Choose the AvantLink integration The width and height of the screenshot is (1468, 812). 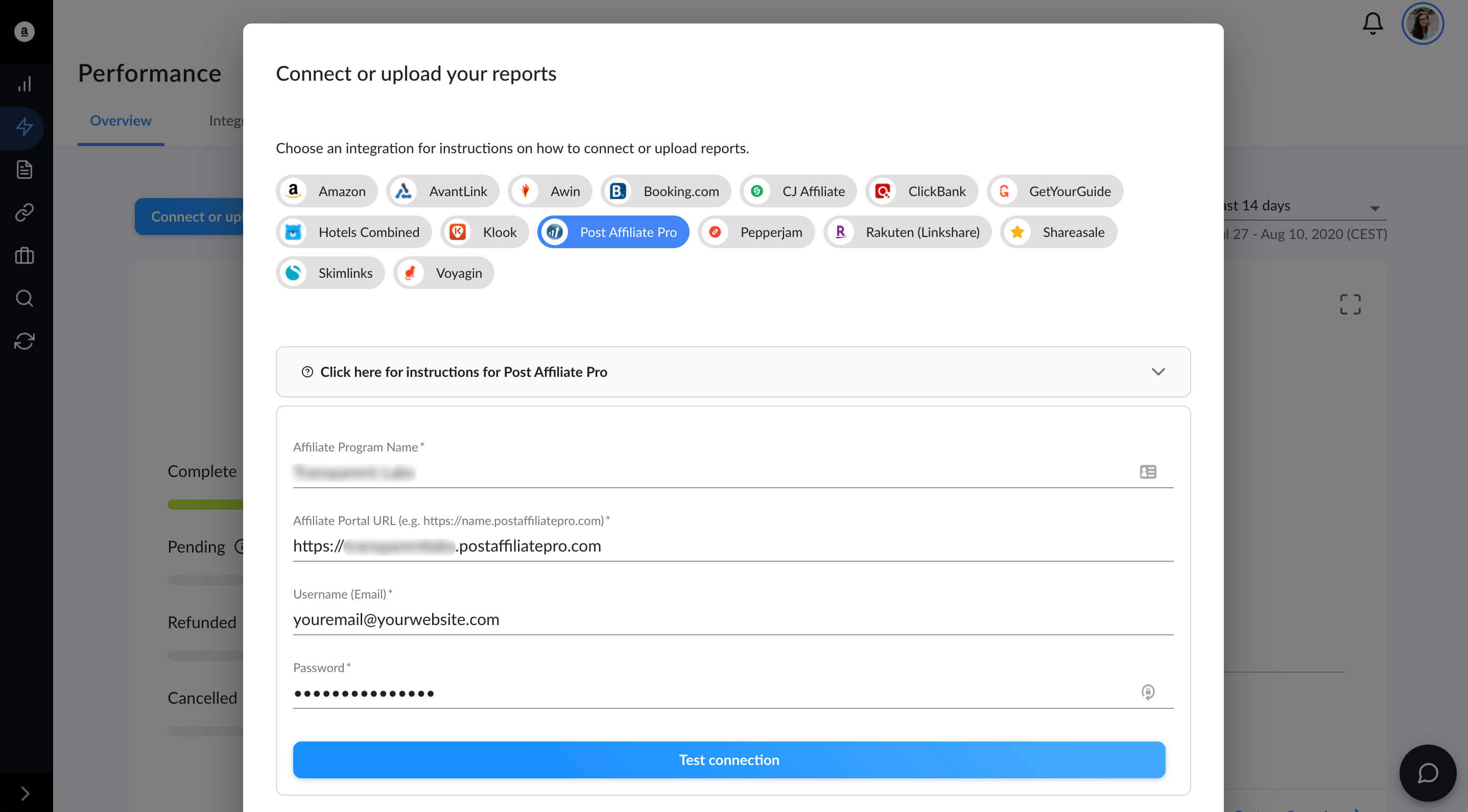tap(443, 191)
